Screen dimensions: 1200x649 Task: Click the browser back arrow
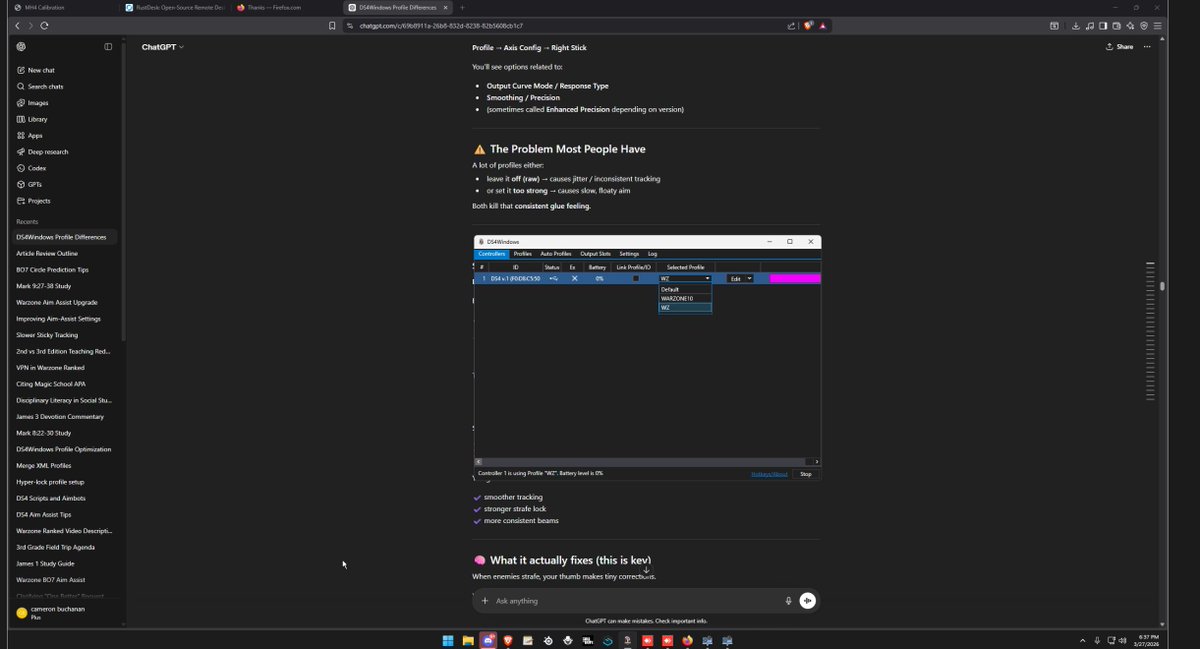click(x=17, y=25)
